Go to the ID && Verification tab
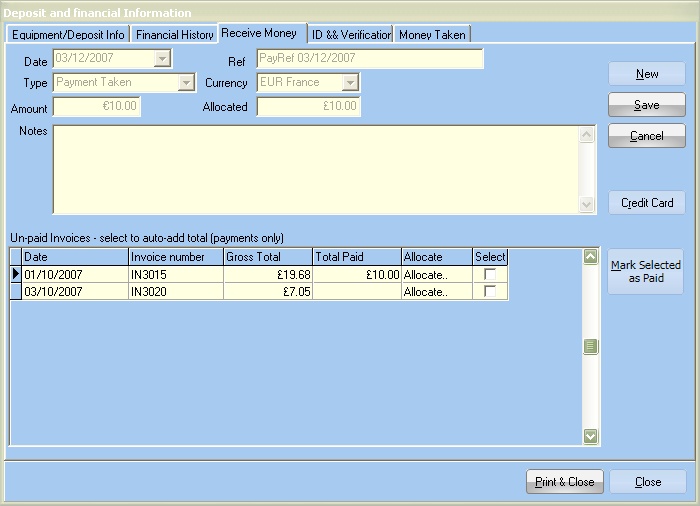This screenshot has width=700, height=506. pyautogui.click(x=350, y=34)
